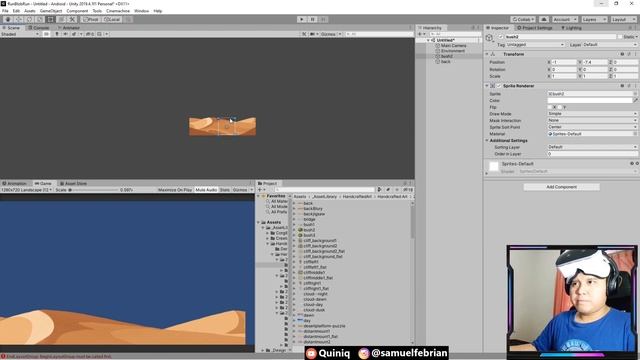The width and height of the screenshot is (640, 360).
Task: Collapse the Untitled scene in Hierarchy
Action: (x=428, y=40)
